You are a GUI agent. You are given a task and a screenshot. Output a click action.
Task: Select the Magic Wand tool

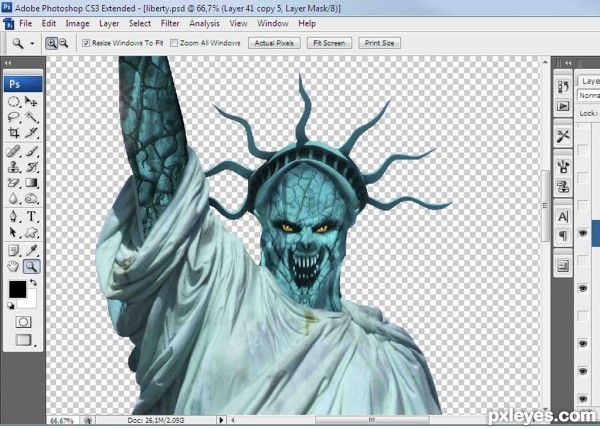(31, 117)
